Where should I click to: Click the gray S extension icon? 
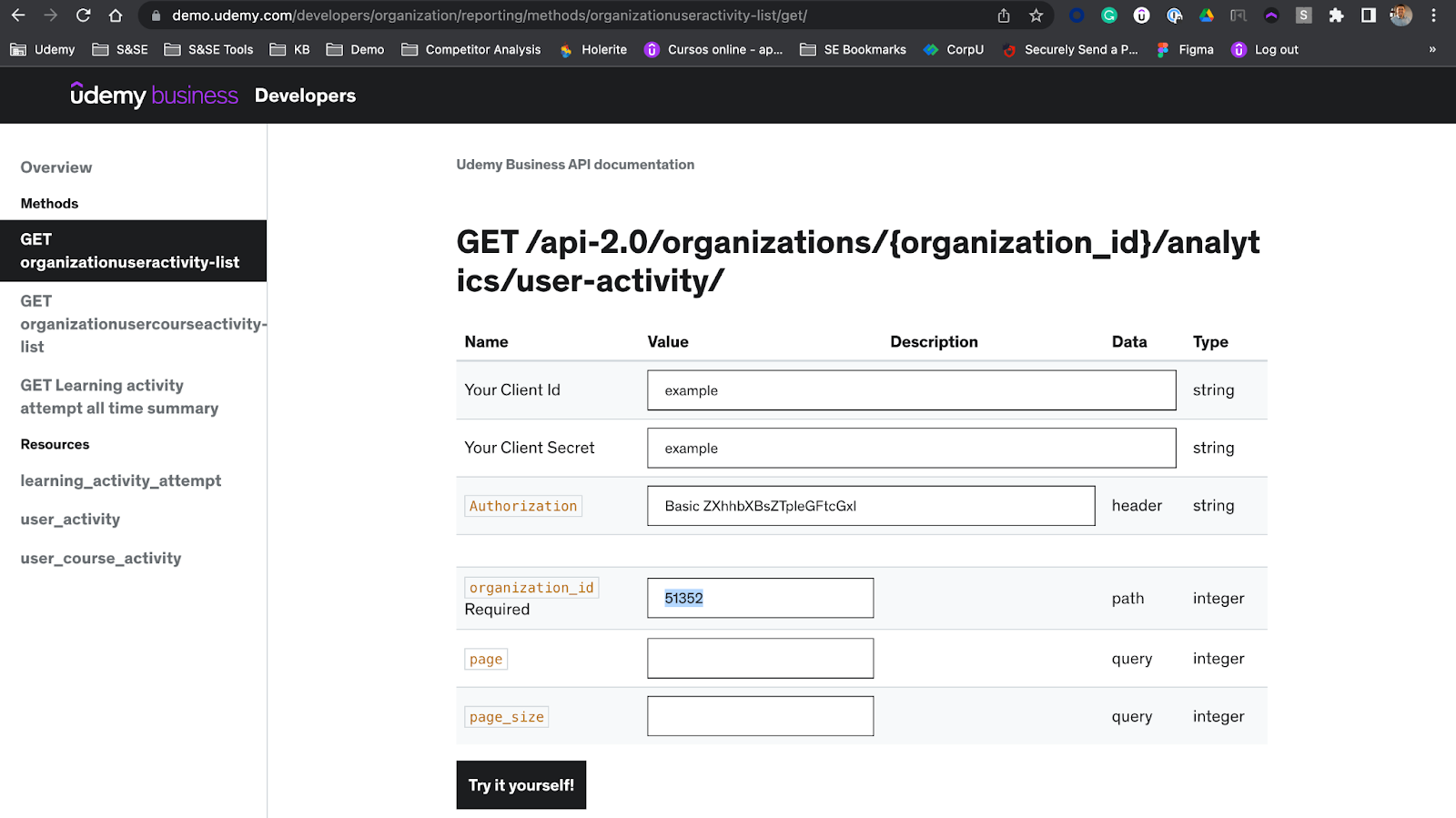click(x=1304, y=15)
